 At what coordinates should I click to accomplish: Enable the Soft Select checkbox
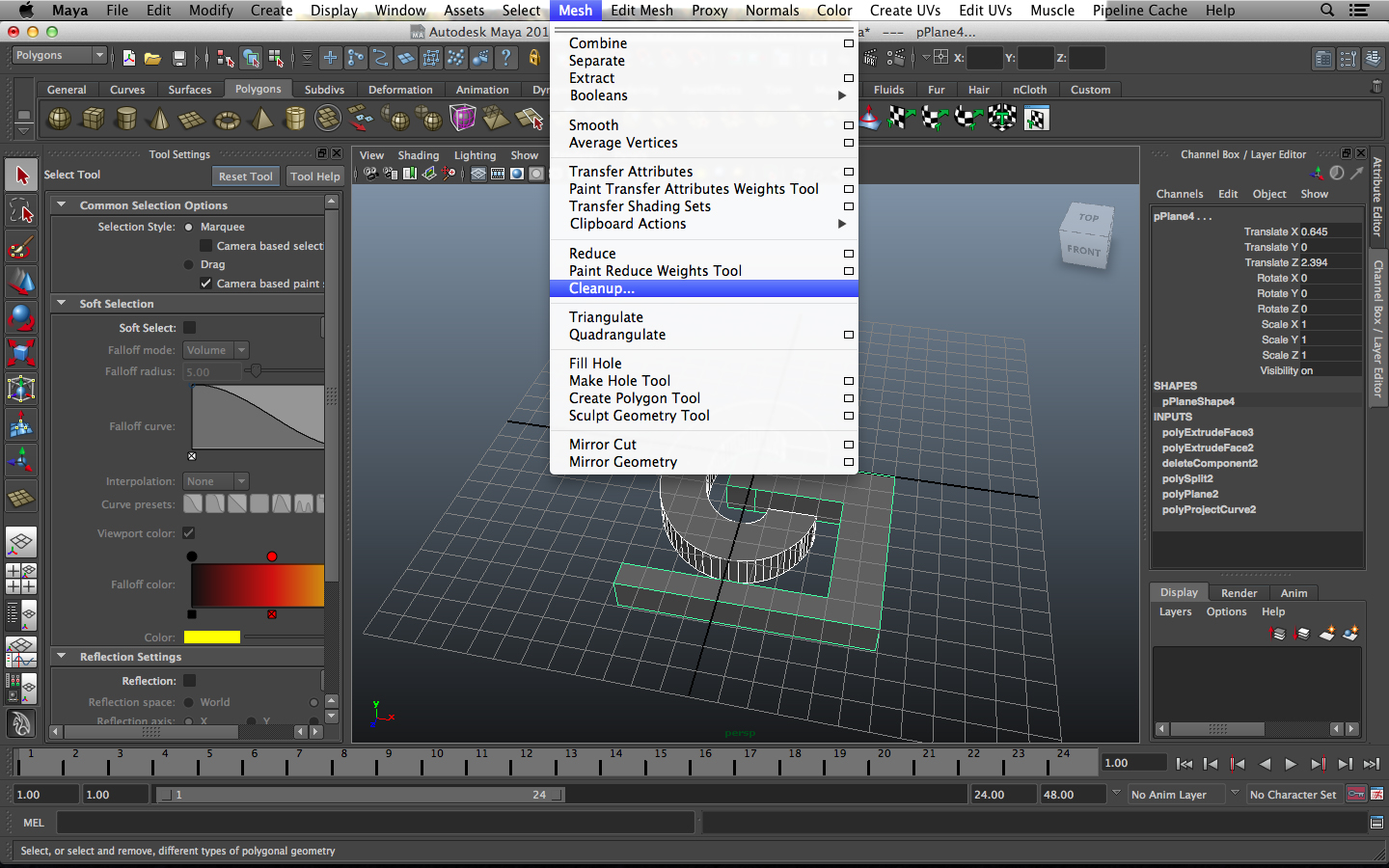(x=190, y=328)
